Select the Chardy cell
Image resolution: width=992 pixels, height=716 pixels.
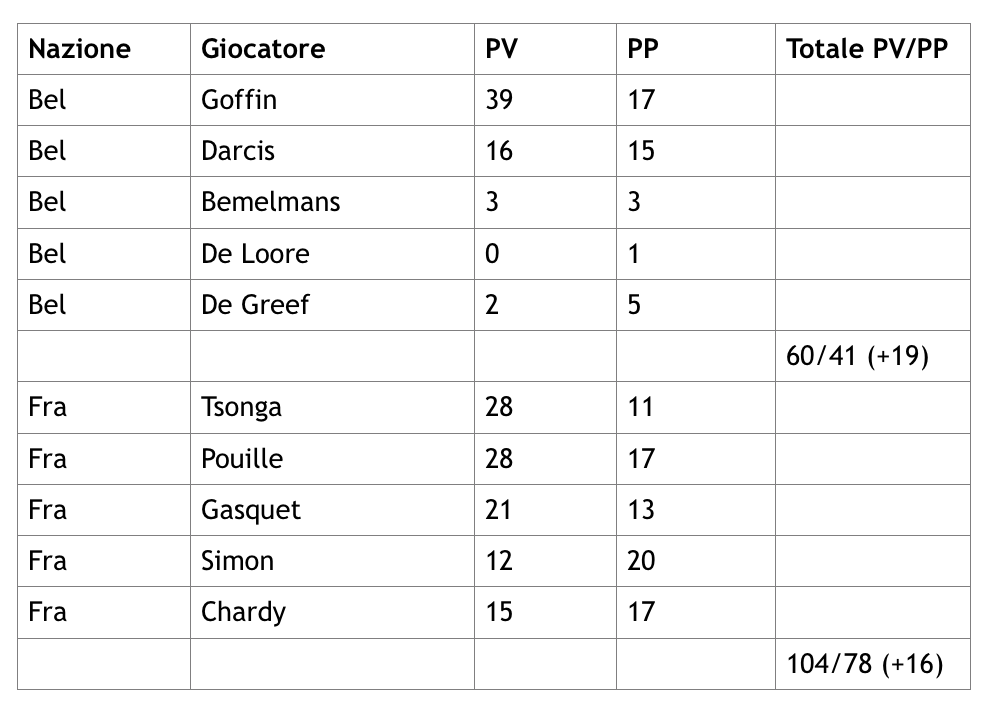tap(243, 612)
